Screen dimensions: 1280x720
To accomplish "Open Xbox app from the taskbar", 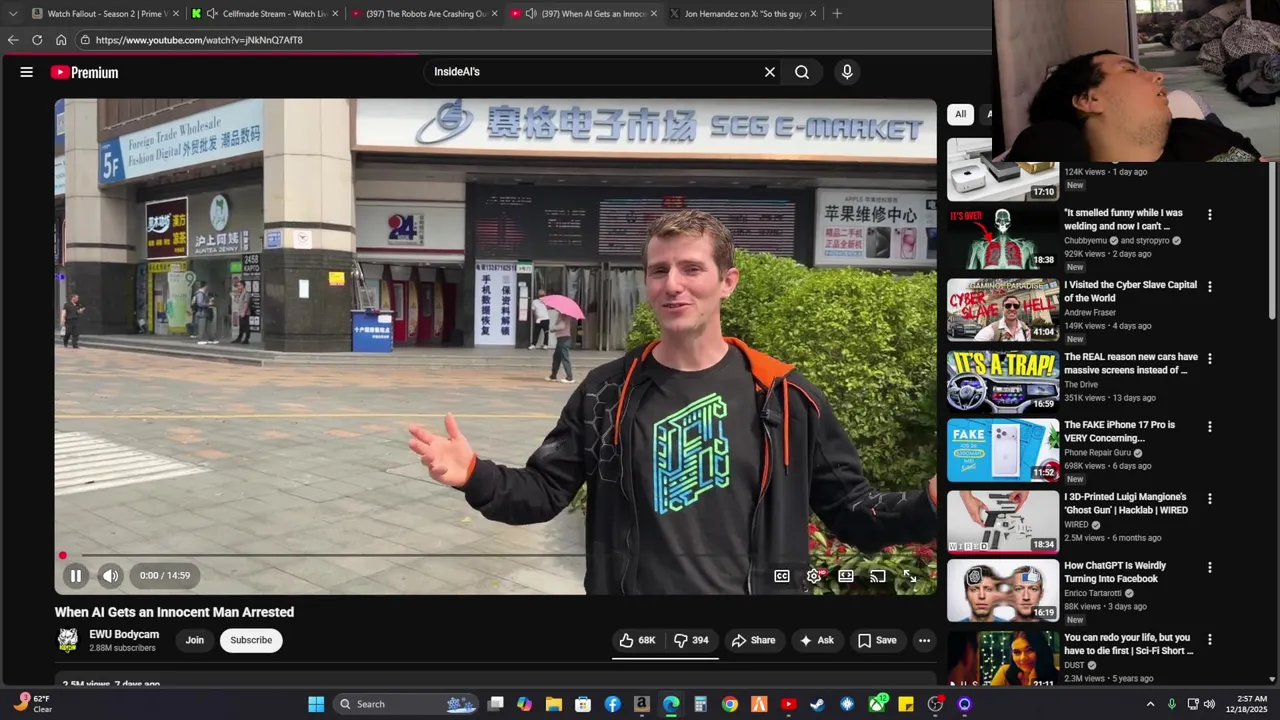I will click(877, 704).
